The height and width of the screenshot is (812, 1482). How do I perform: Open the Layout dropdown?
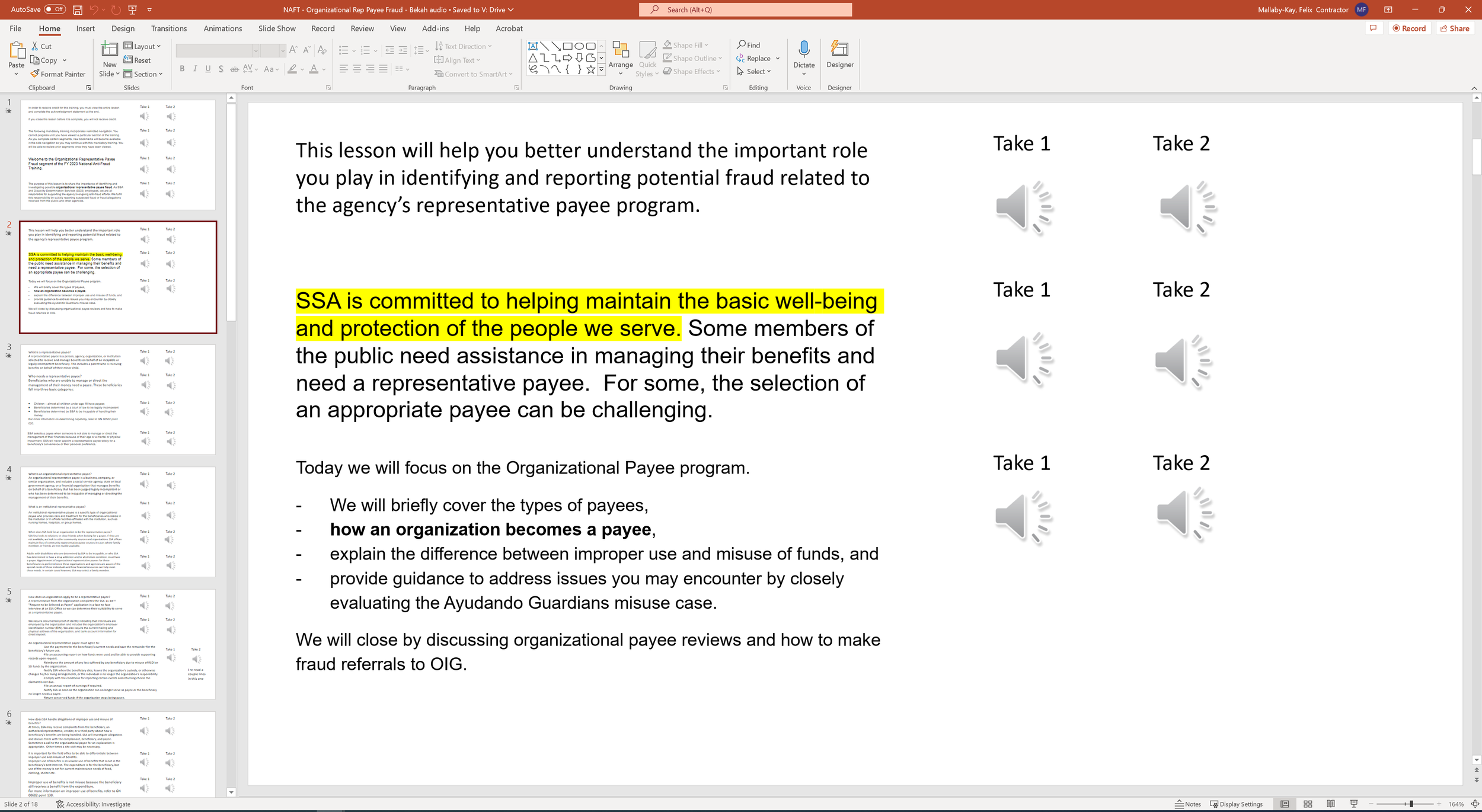point(142,46)
